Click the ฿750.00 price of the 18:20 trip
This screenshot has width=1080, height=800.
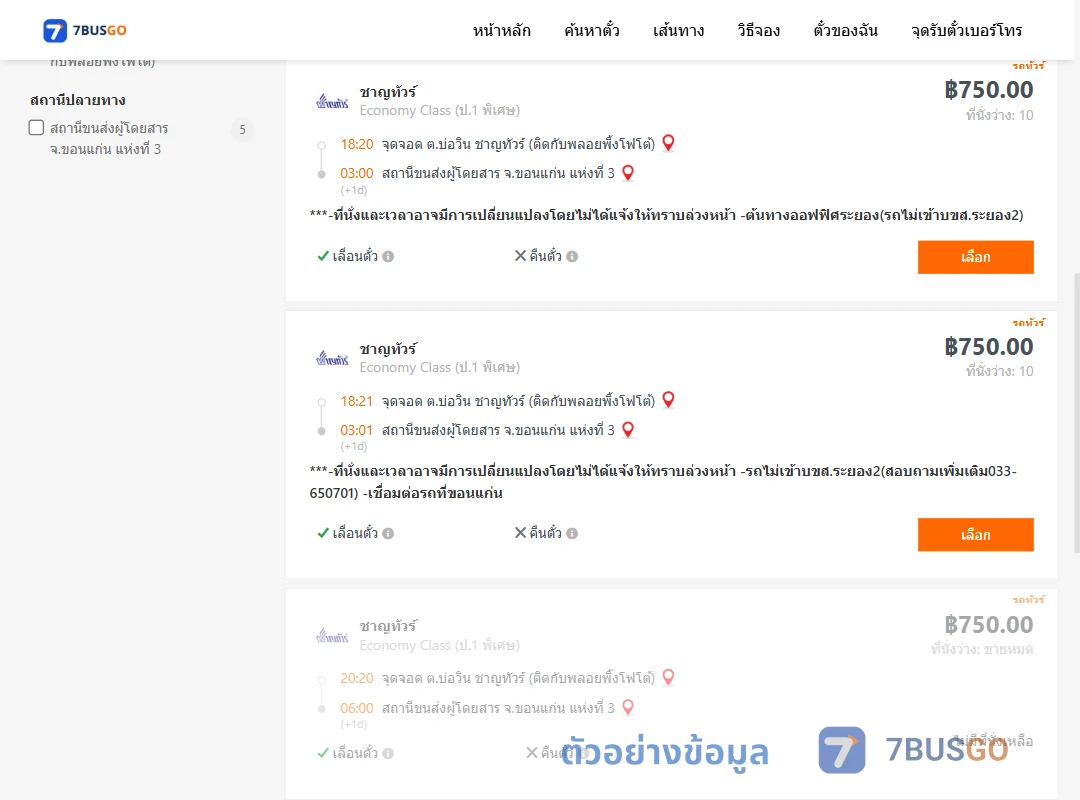pos(988,90)
